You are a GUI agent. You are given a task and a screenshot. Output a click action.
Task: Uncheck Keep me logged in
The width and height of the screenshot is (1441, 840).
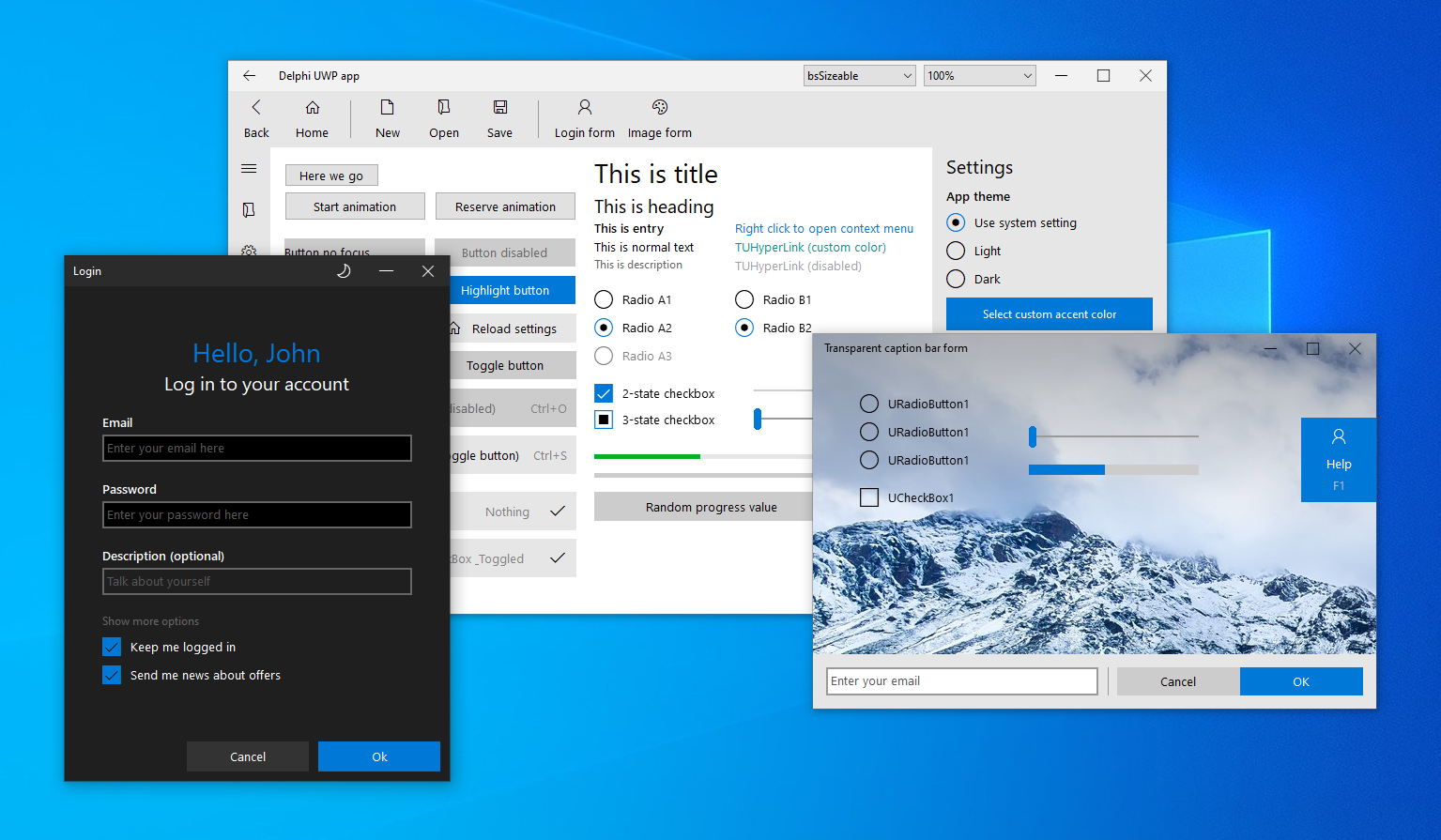111,647
